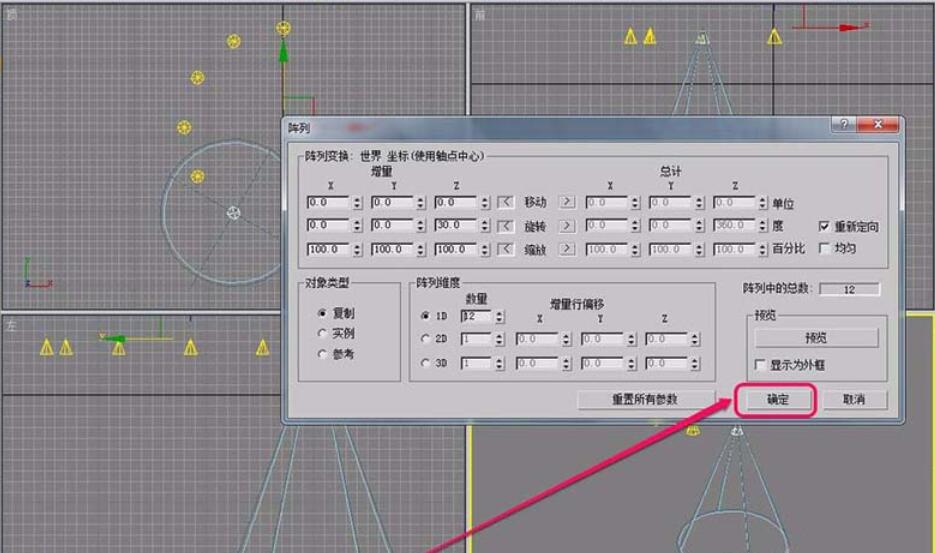Viewport: 935px width, 553px height.
Task: Click the incremental Scale X input field
Action: pyautogui.click(x=328, y=249)
